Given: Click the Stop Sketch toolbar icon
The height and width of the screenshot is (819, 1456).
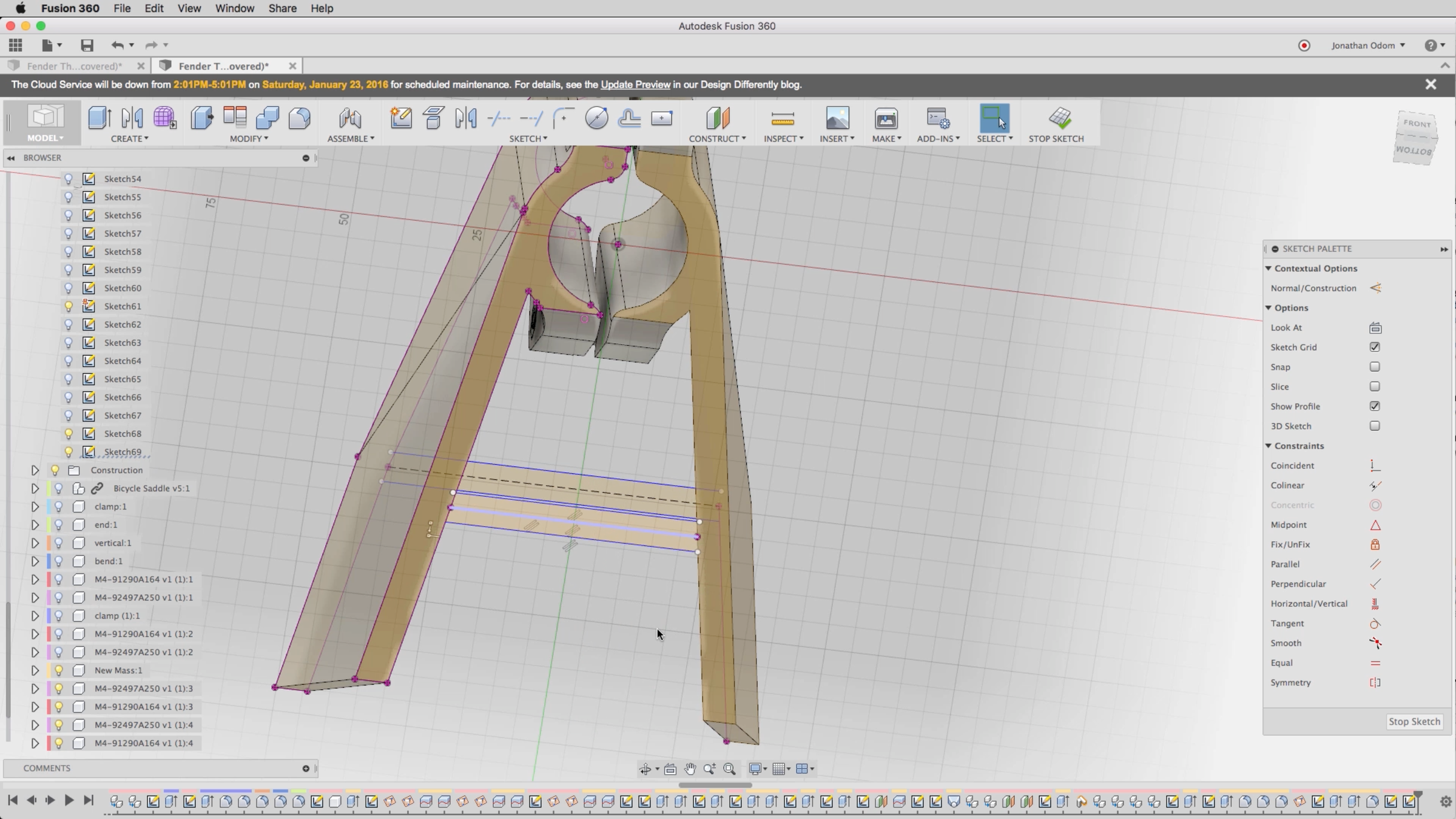Looking at the screenshot, I should point(1060,118).
